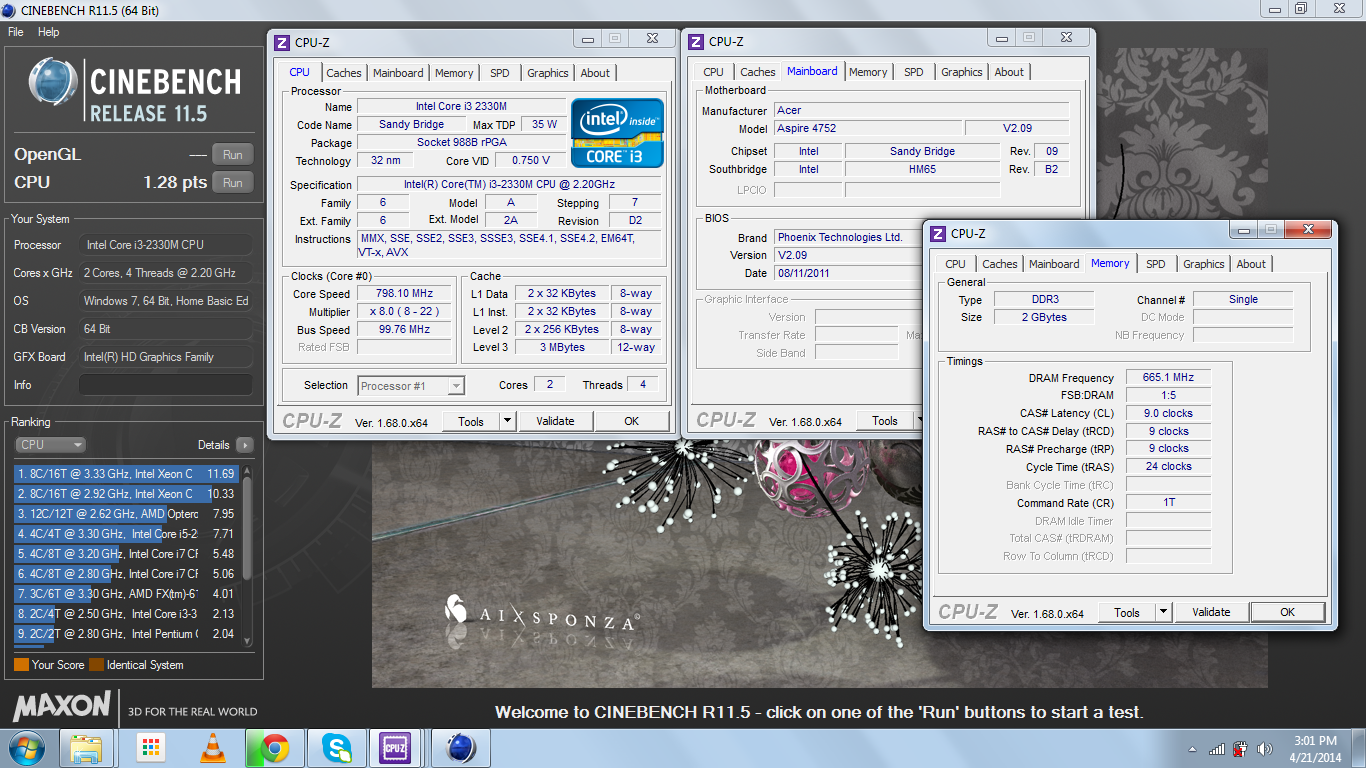Click Validate in Memory window
Image resolution: width=1366 pixels, height=768 pixels.
[x=1211, y=613]
